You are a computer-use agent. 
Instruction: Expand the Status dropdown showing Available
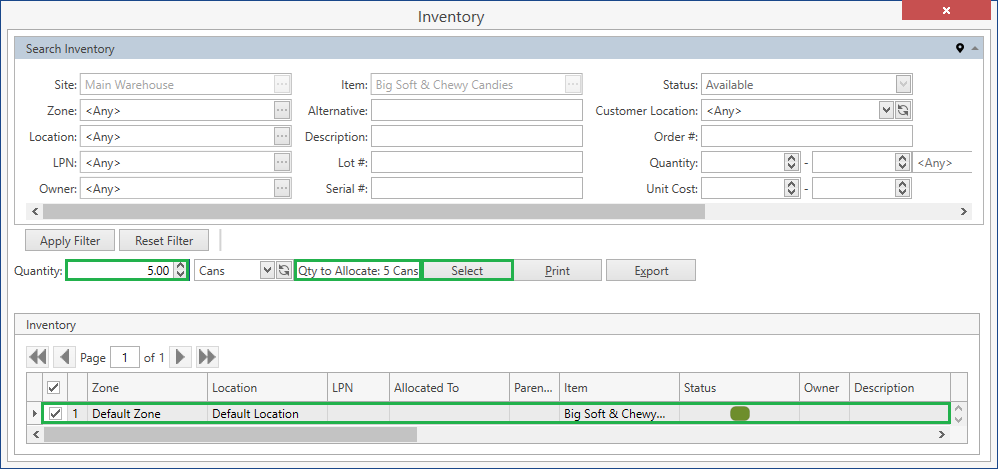click(x=903, y=85)
